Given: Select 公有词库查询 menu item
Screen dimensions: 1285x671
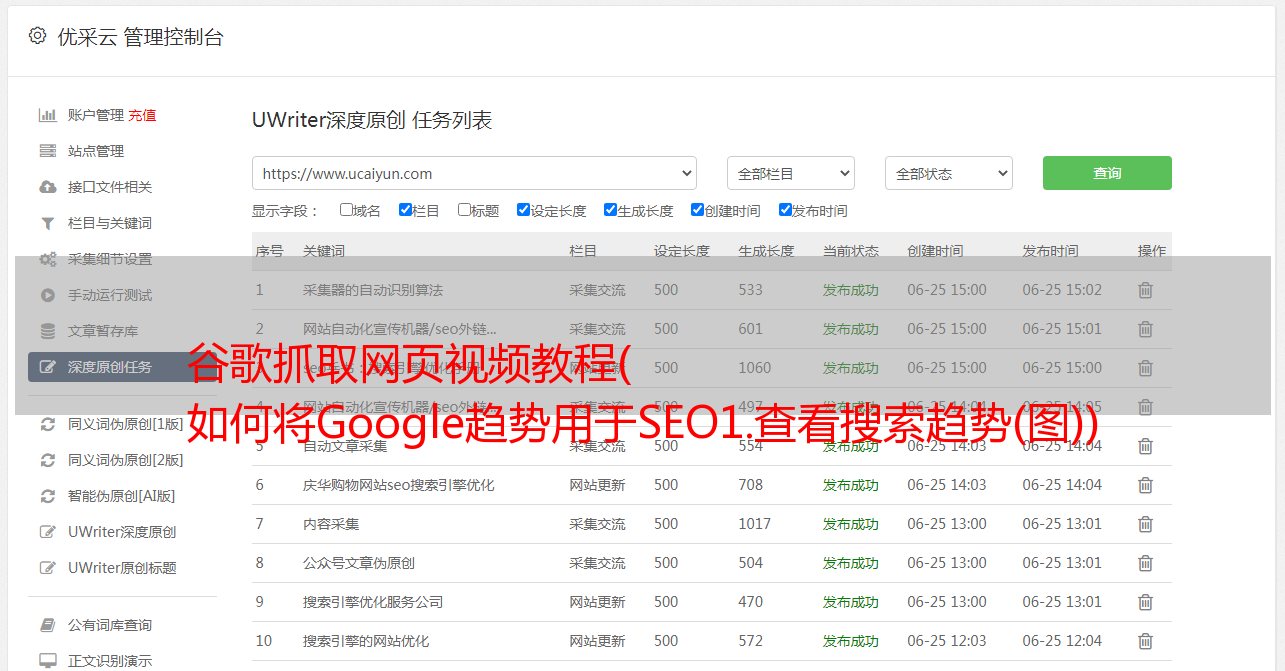Looking at the screenshot, I should pyautogui.click(x=110, y=625).
